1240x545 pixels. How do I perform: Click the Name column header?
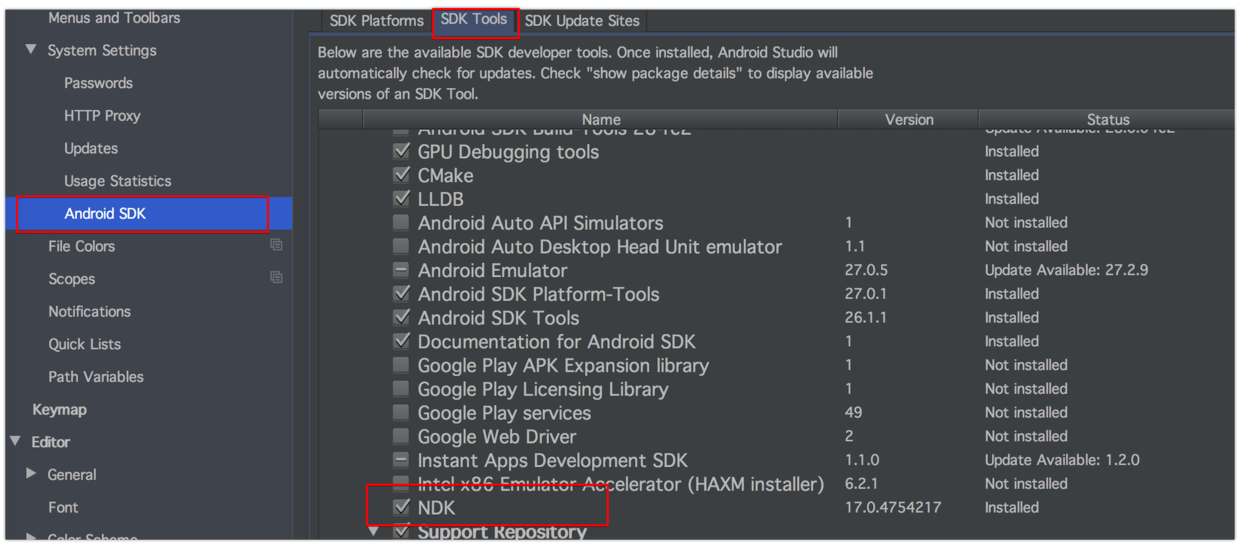[x=600, y=120]
